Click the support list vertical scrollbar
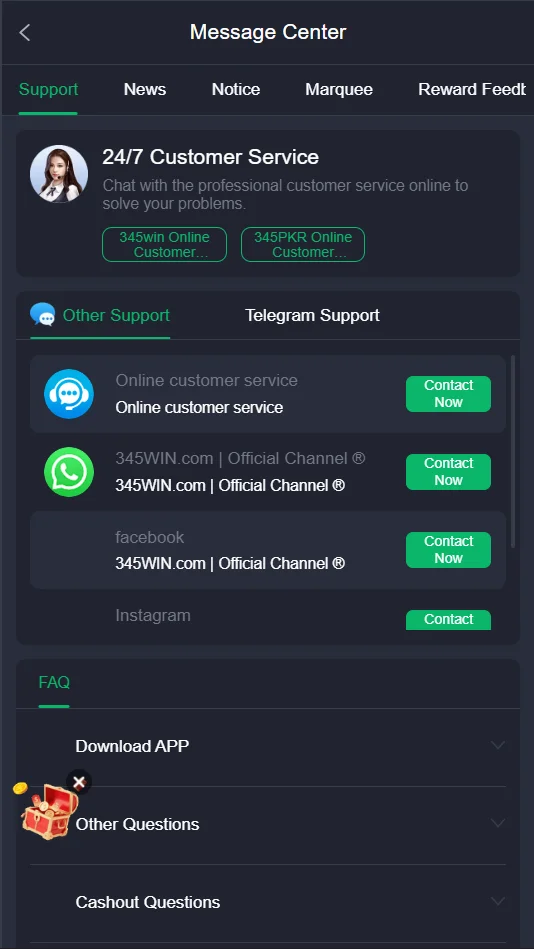 tap(513, 452)
